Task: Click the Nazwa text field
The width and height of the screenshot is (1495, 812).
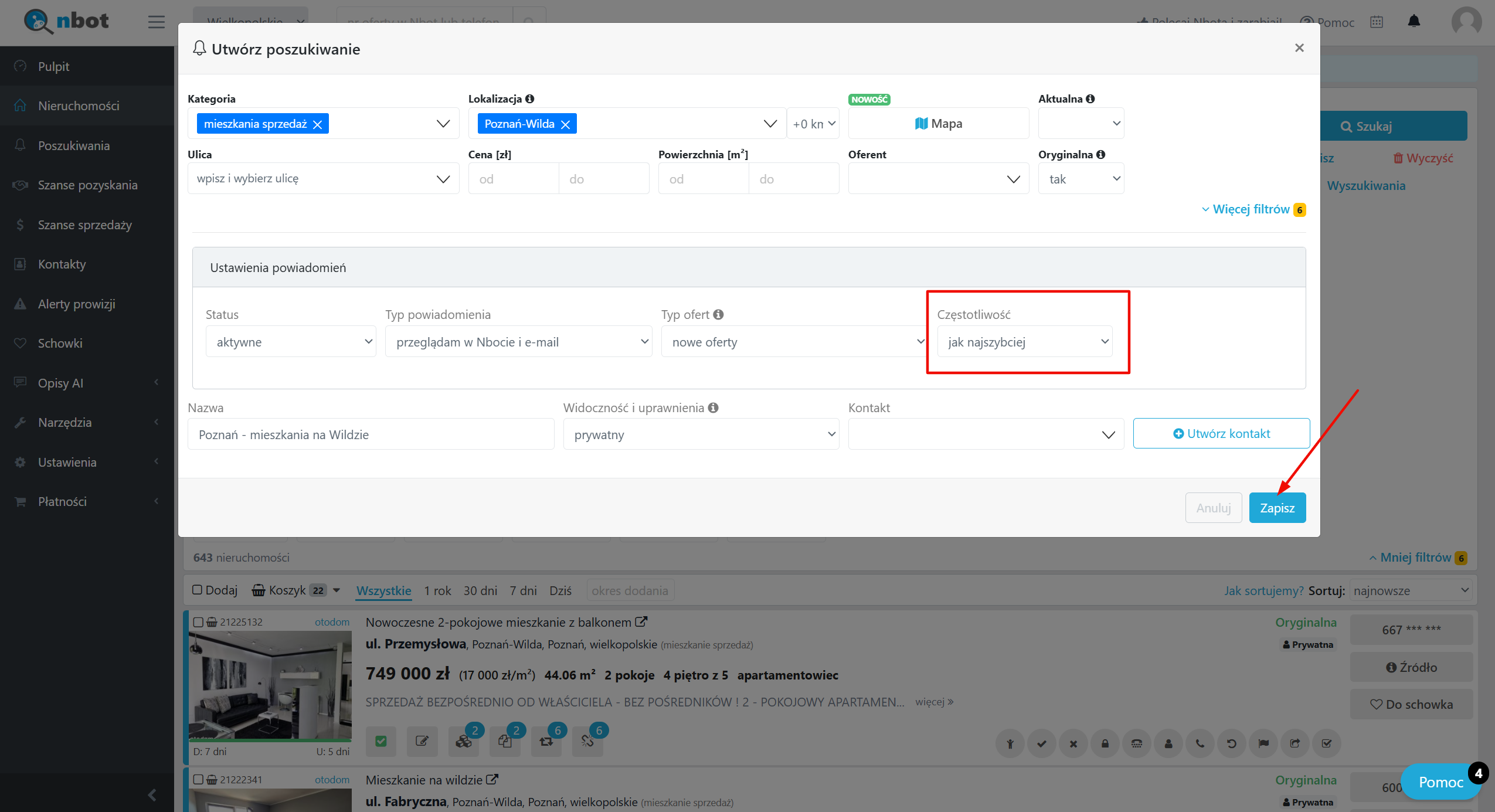Action: (371, 434)
